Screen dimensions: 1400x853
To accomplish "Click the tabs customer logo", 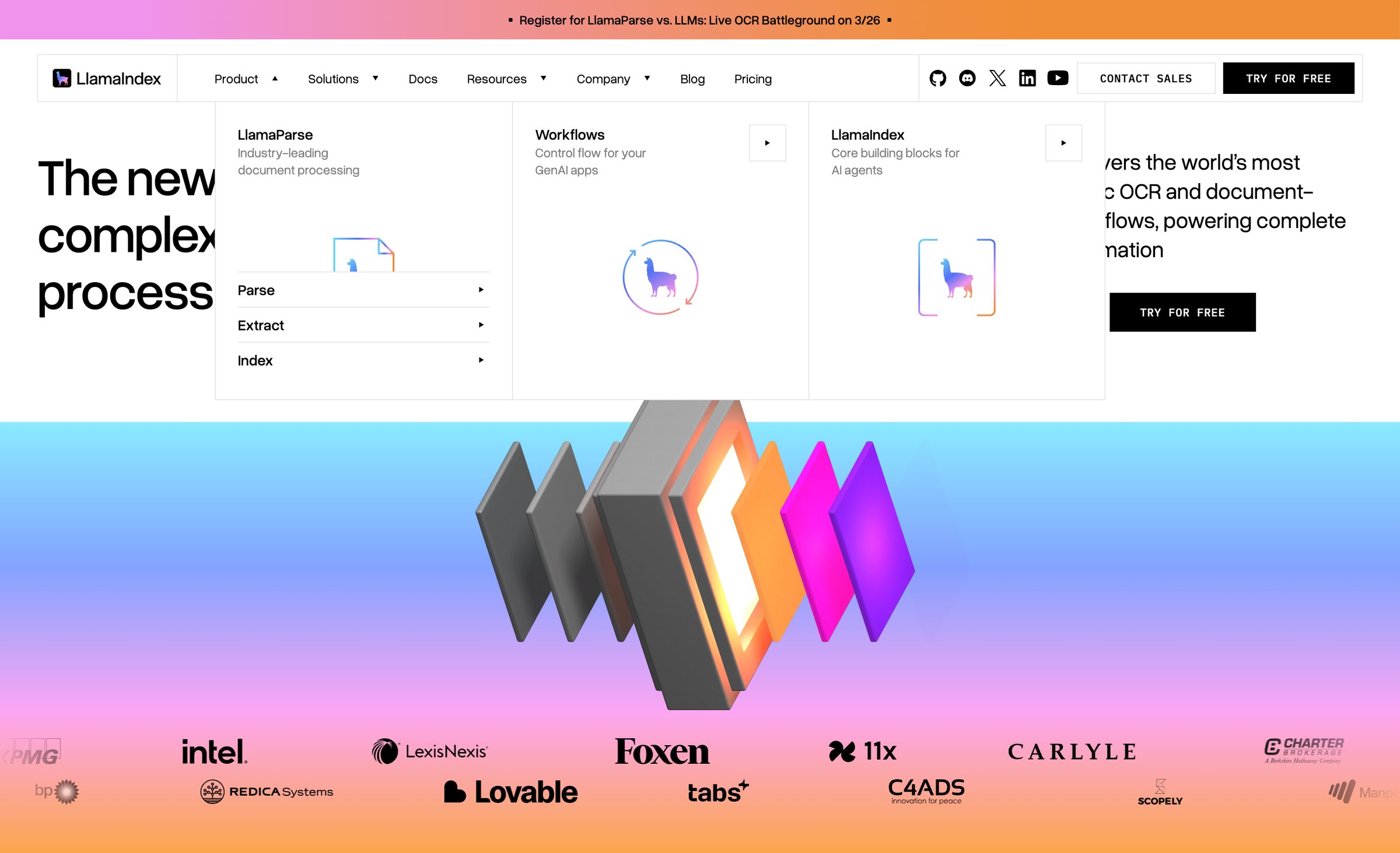I will (717, 792).
